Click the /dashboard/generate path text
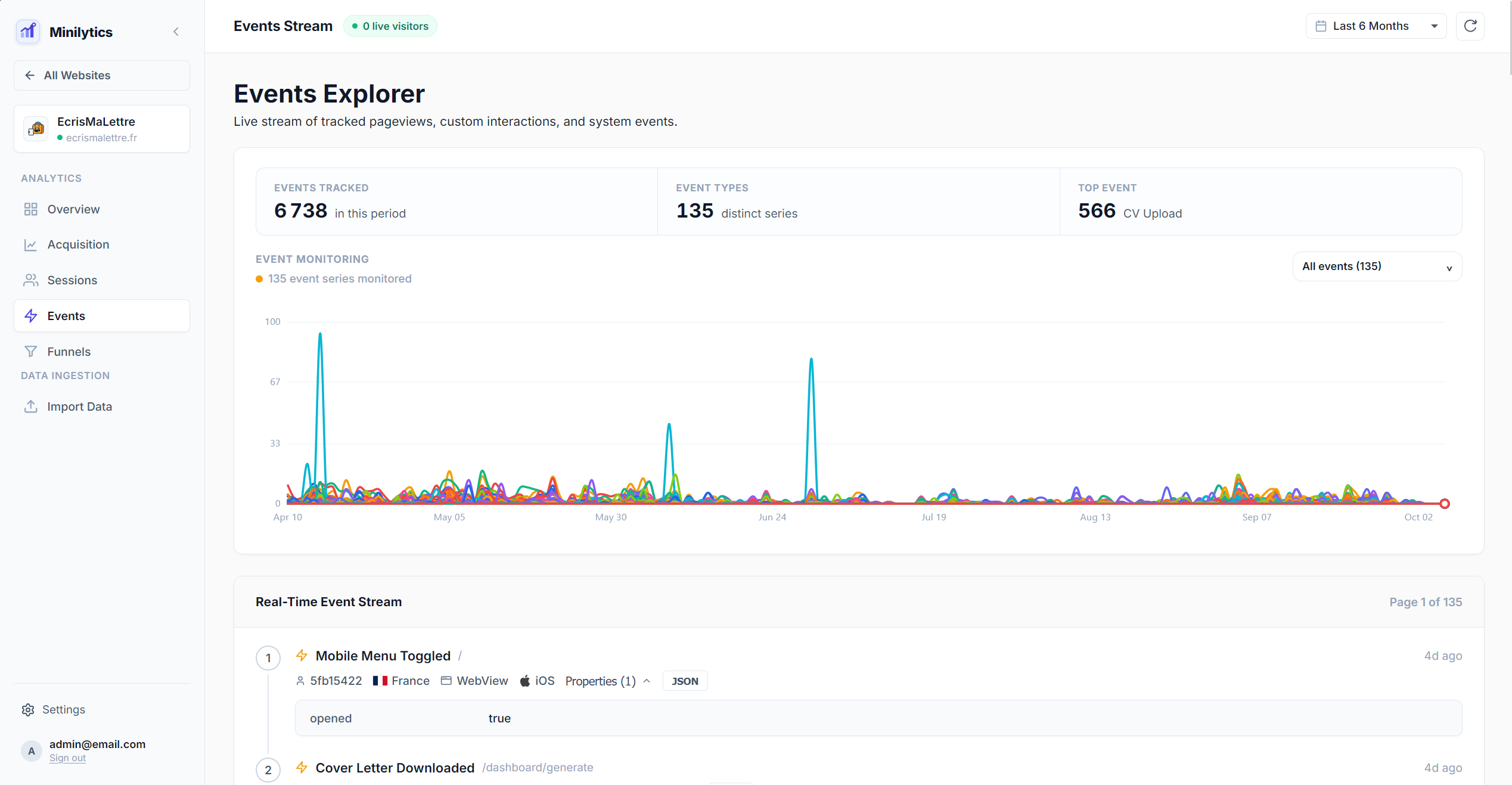Screen dimensions: 1512x785 (538, 768)
